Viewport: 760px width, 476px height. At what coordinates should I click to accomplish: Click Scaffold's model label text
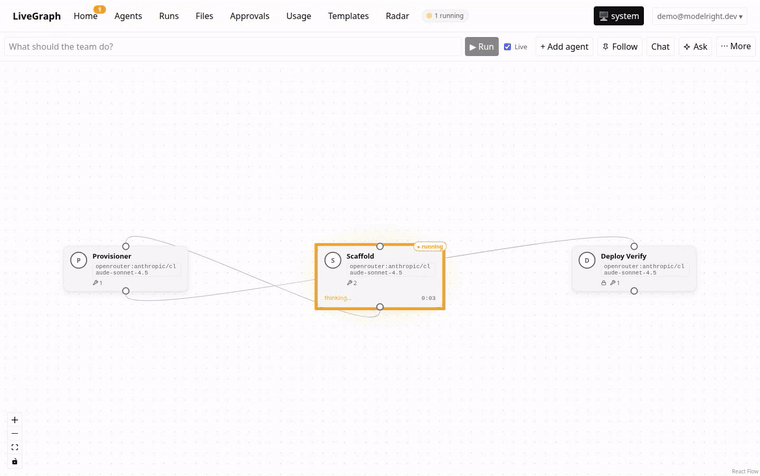point(390,270)
